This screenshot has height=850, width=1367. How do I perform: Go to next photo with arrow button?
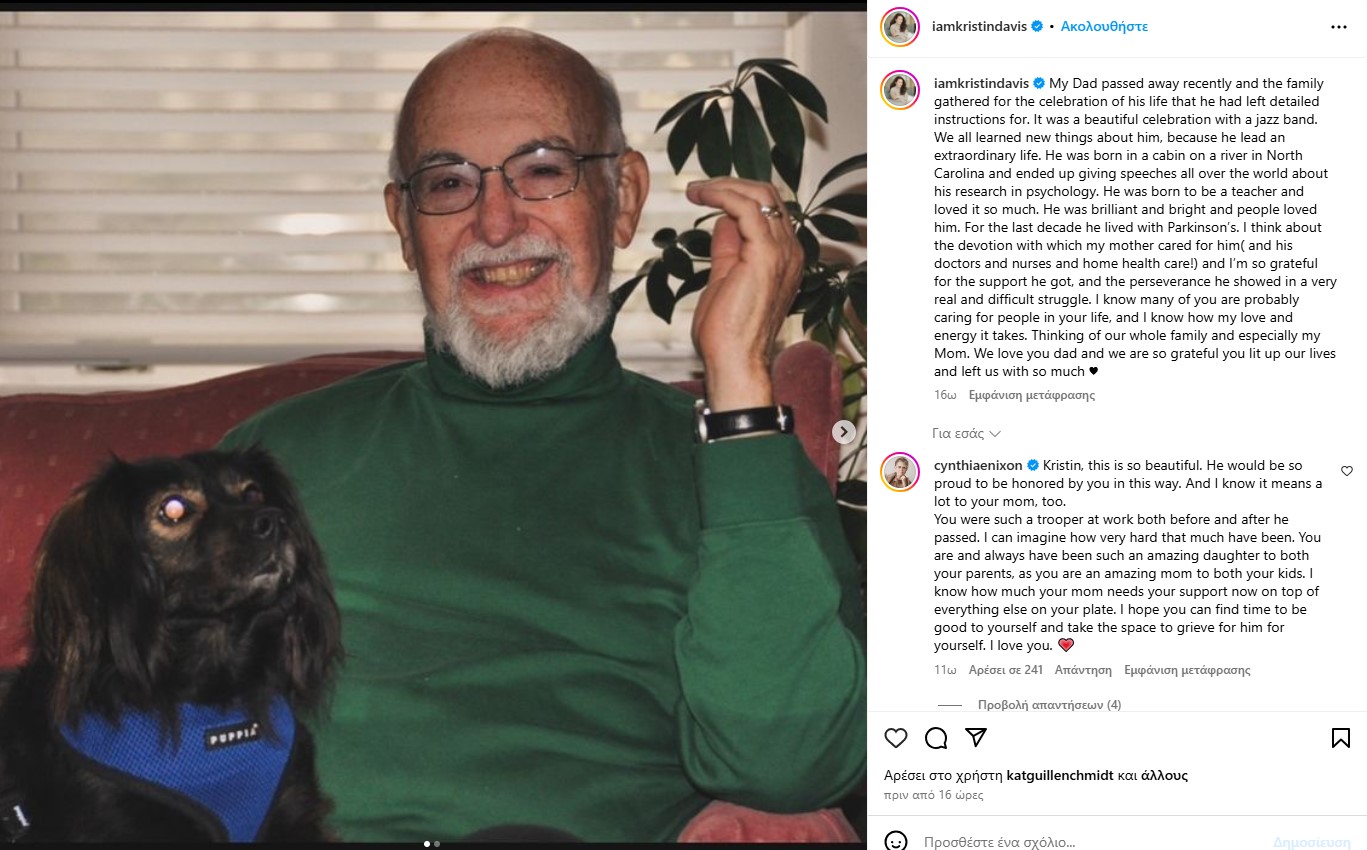(844, 431)
